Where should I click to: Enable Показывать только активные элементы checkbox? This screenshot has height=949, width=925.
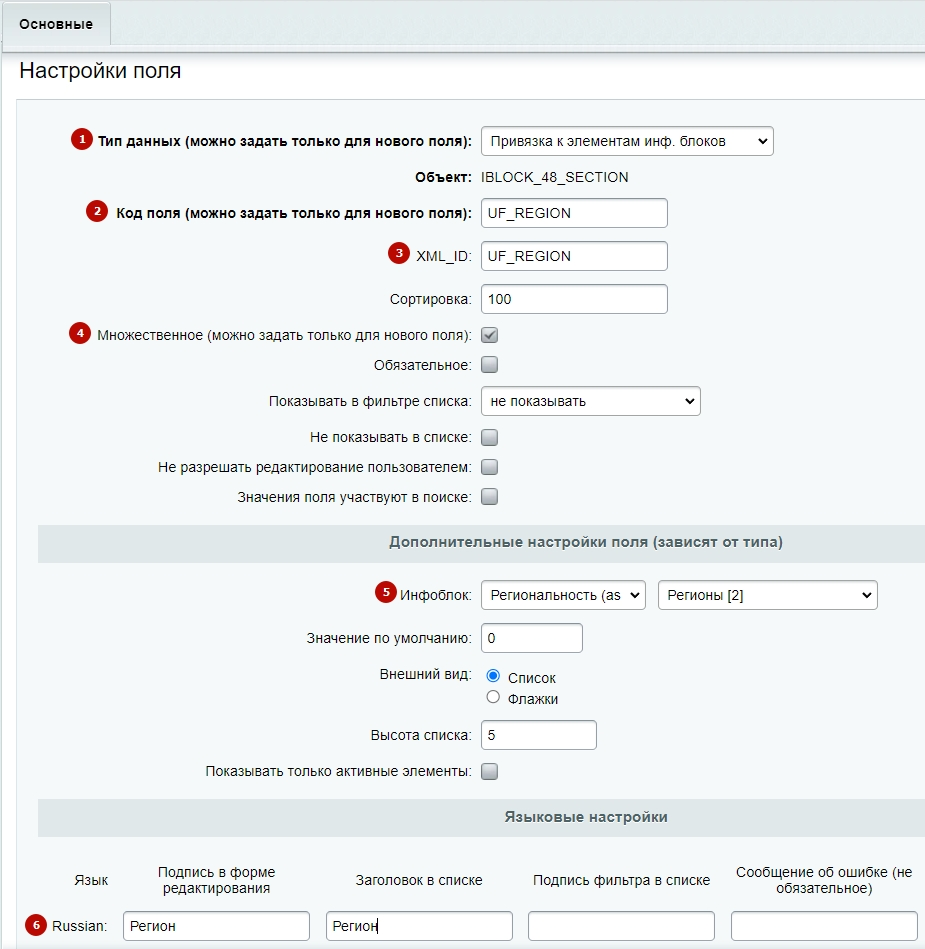[489, 771]
